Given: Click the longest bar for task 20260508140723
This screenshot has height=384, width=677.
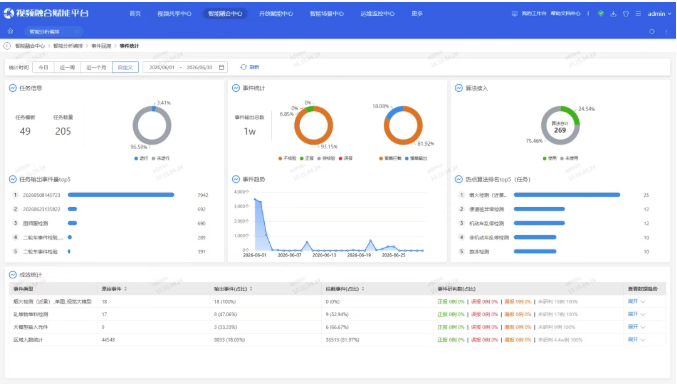Looking at the screenshot, I should point(121,195).
